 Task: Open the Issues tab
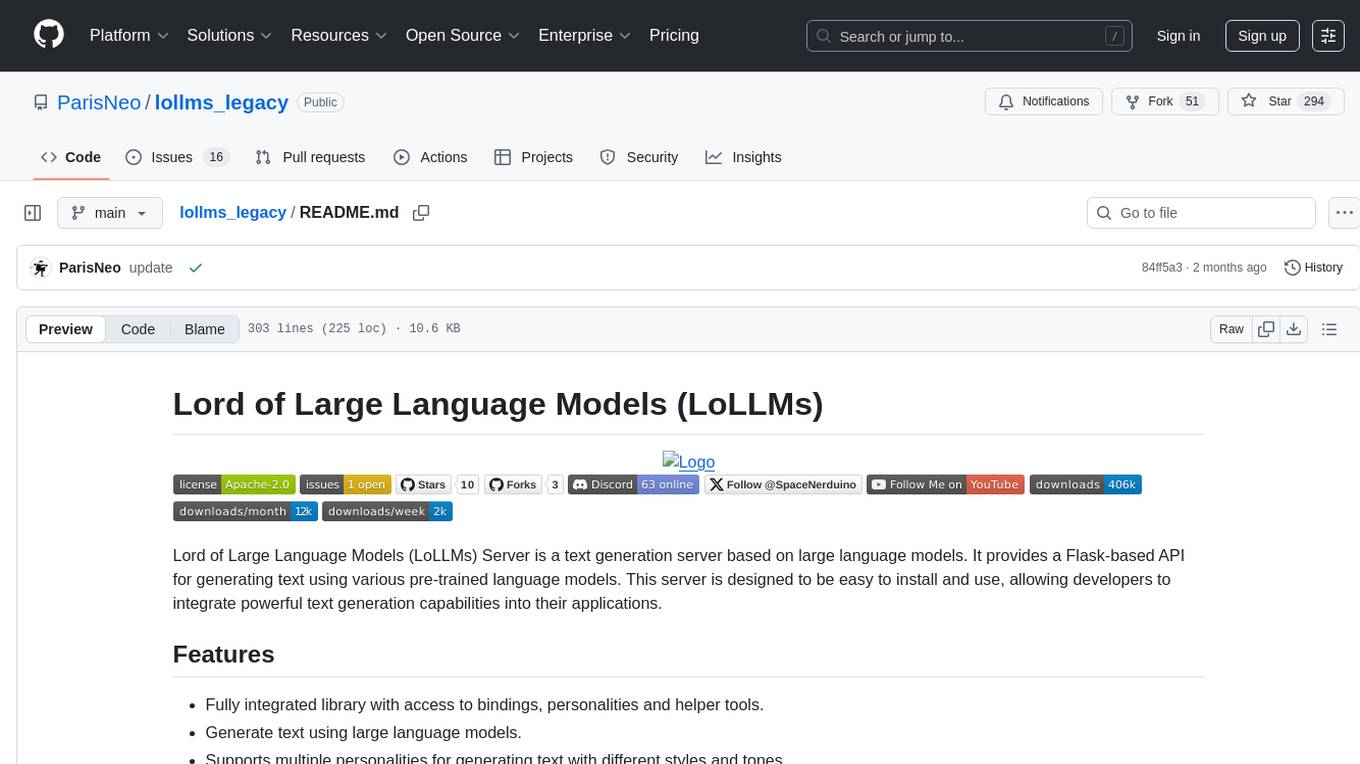[177, 157]
